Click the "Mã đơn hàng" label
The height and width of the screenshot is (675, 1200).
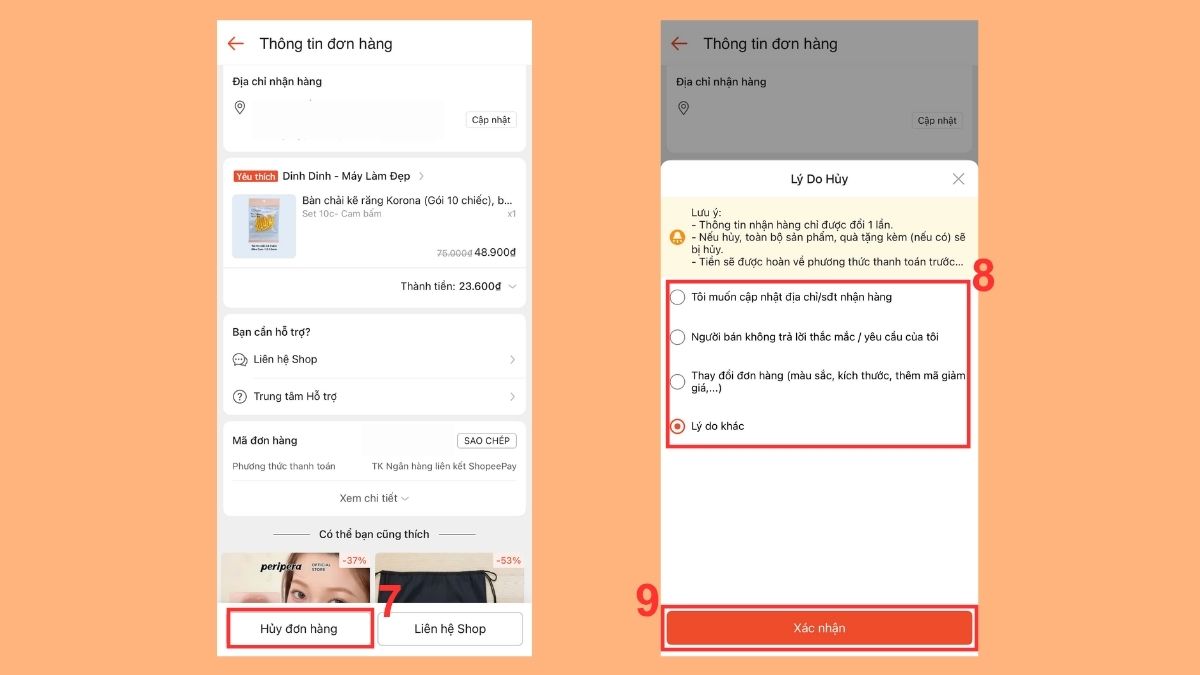(x=265, y=440)
